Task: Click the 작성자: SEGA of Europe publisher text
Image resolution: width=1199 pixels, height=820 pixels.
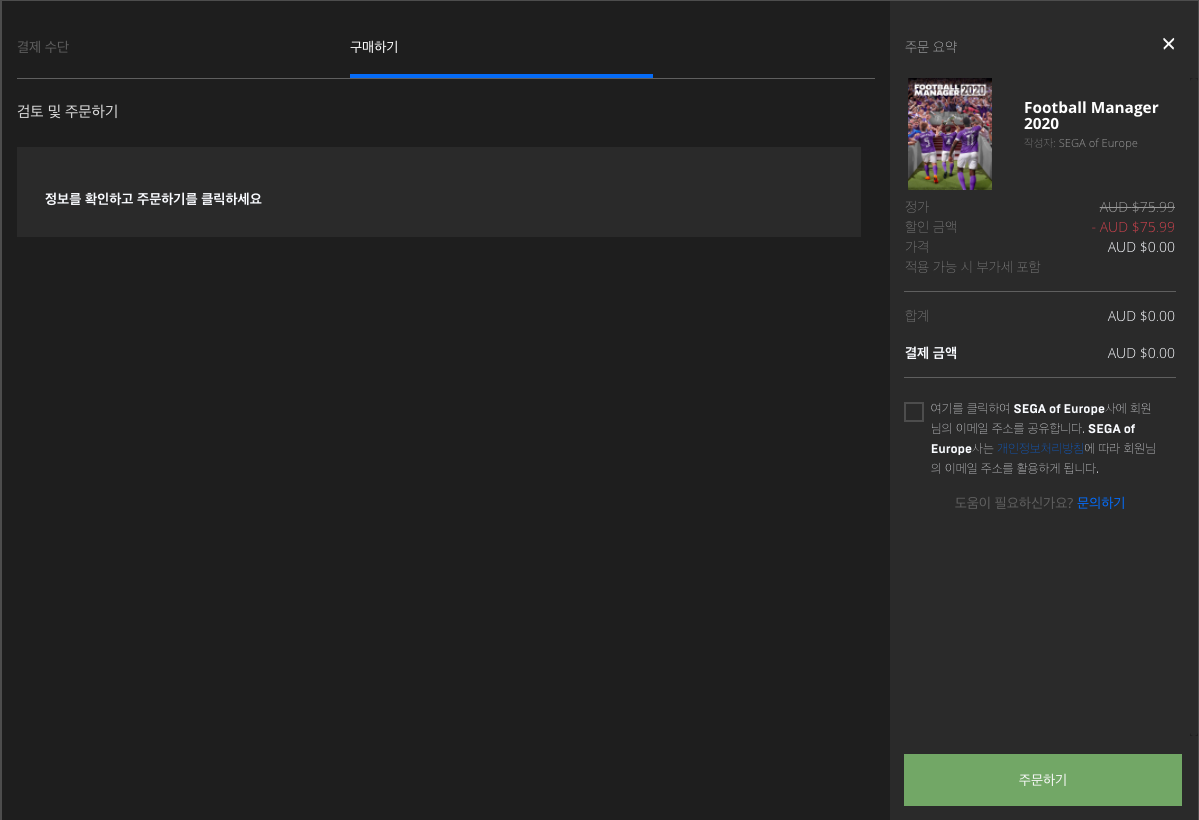Action: (x=1080, y=143)
